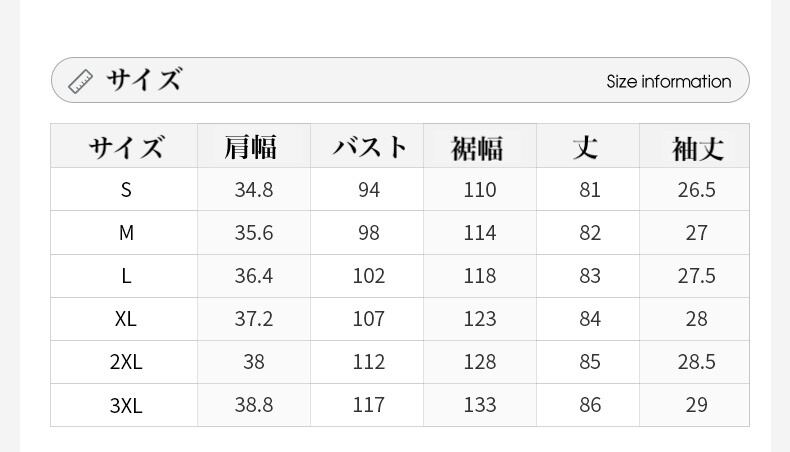Click the XL size row label

[x=126, y=319]
